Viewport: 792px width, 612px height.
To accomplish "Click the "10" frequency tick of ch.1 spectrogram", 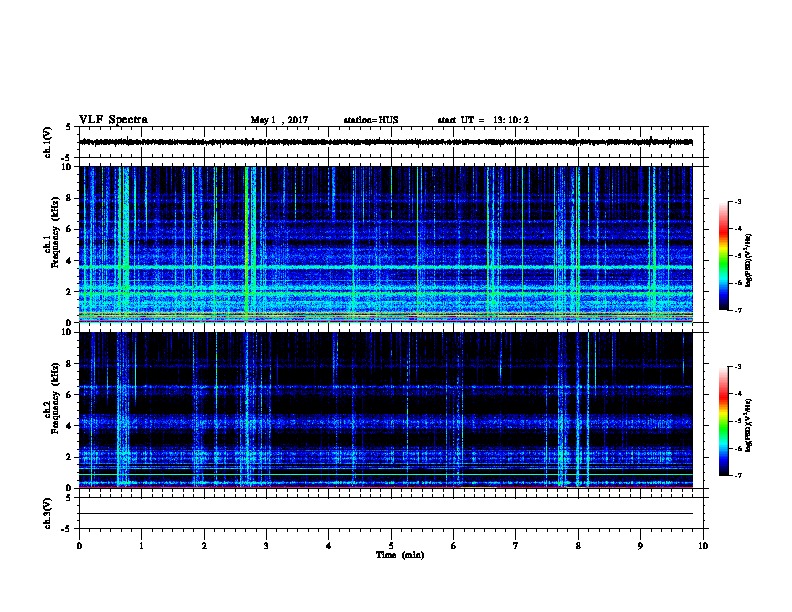I will (x=68, y=167).
